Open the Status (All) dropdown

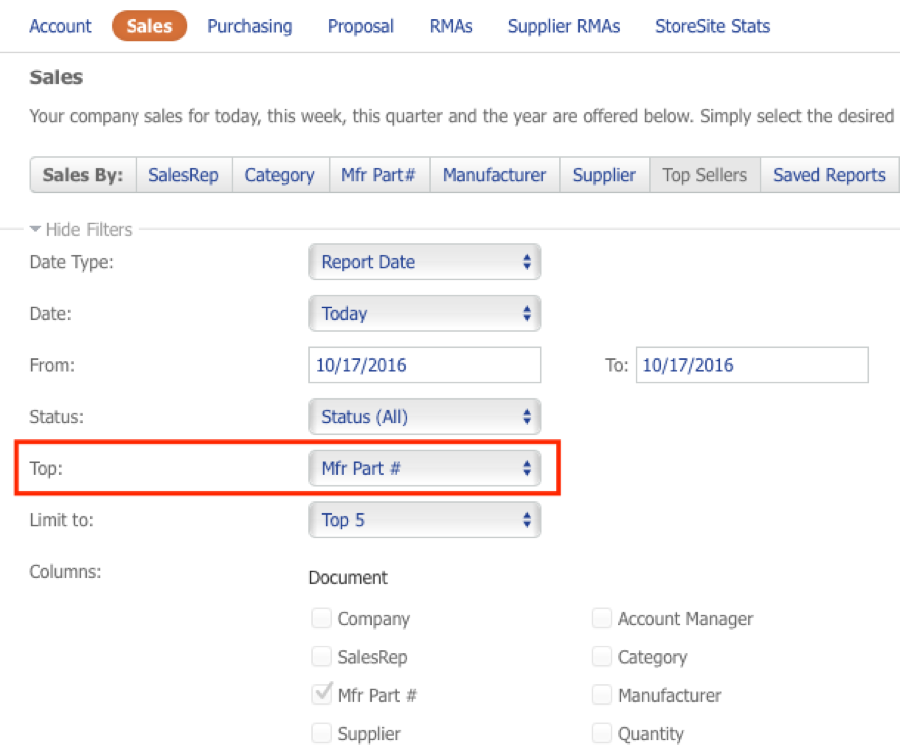click(425, 417)
